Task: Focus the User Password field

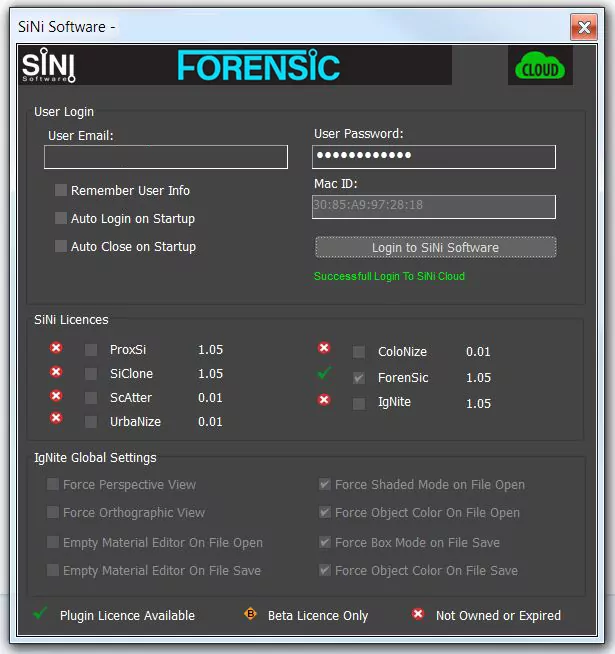Action: click(434, 157)
